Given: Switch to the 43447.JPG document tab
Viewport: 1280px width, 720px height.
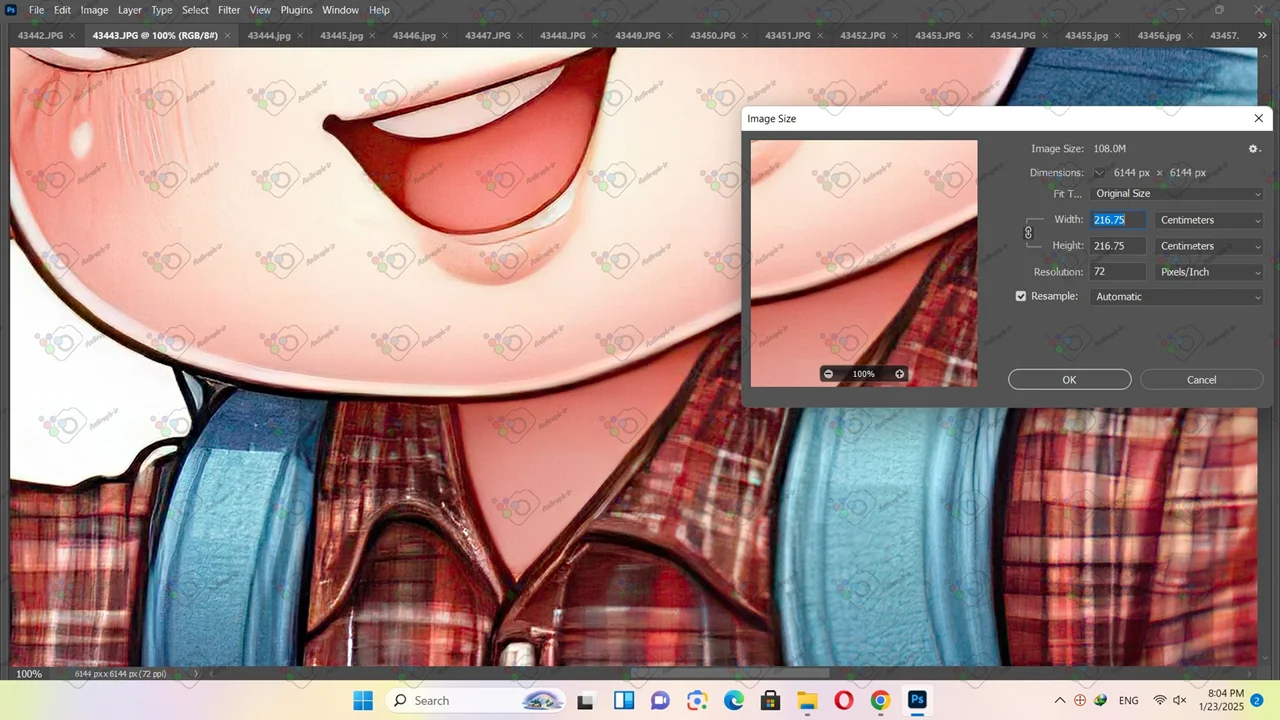Looking at the screenshot, I should [488, 36].
